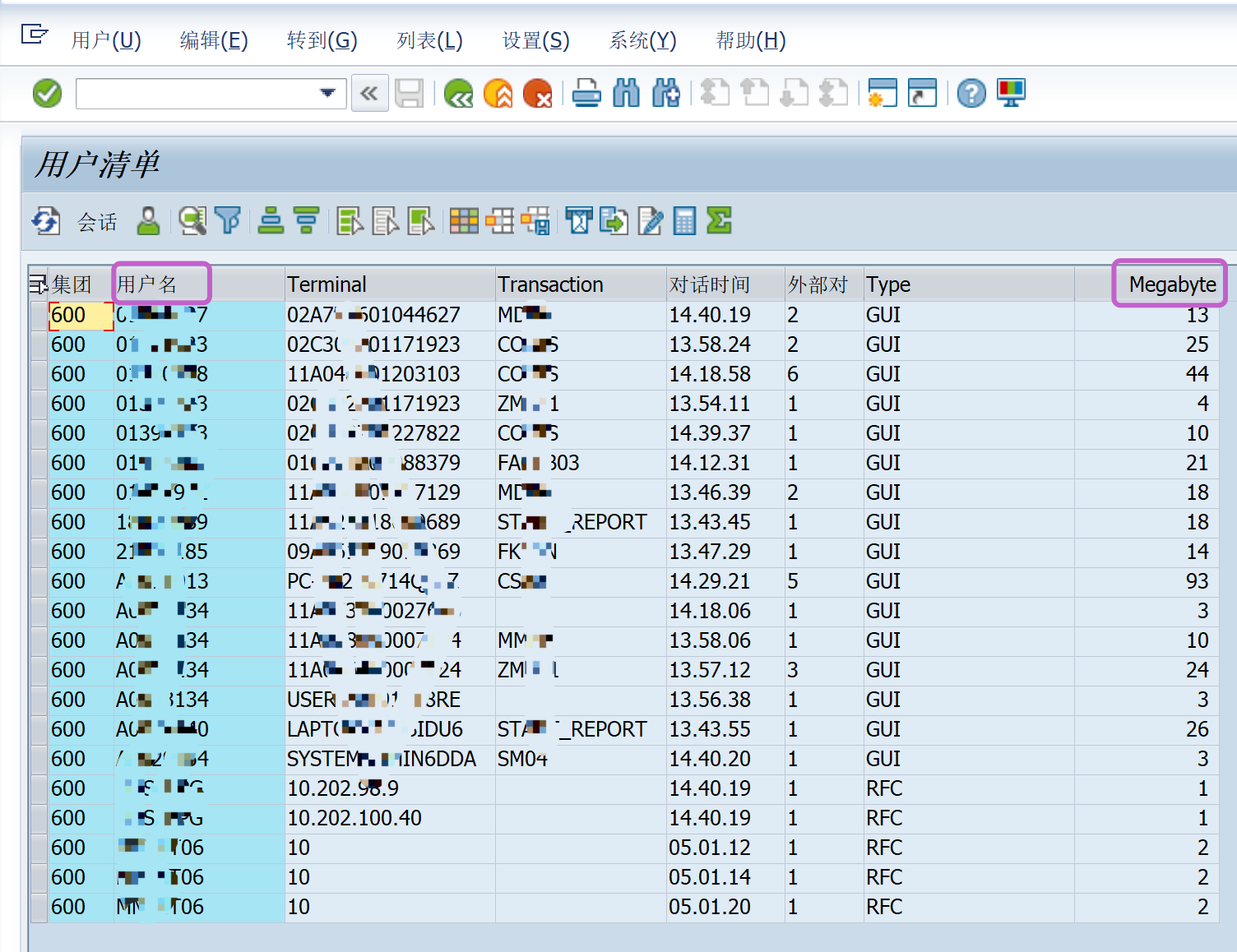Open the 帮助(H) menu
This screenshot has width=1237, height=952.
point(750,40)
